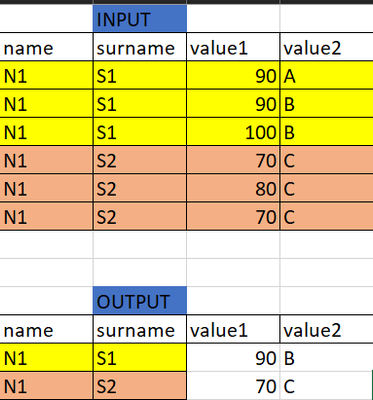Viewport: 373px width, 400px height.
Task: Select the first orange S2 input cell
Action: pos(140,160)
